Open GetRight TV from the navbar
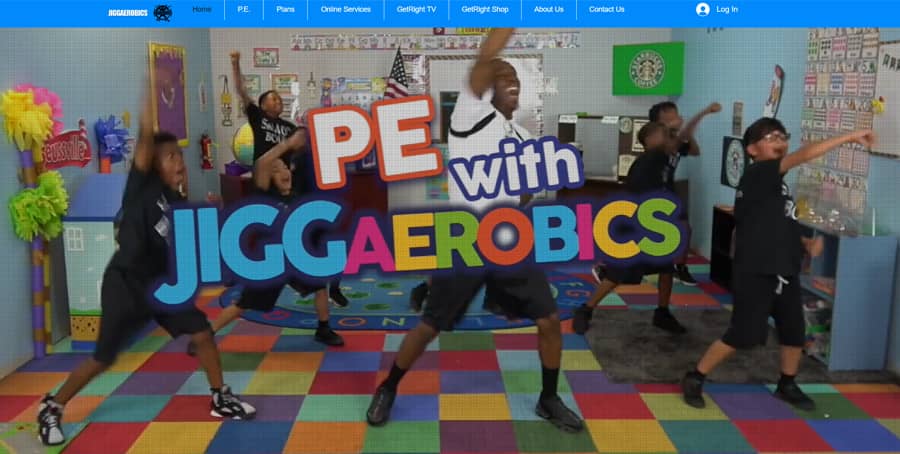Screen dimensions: 900x454 [x=416, y=10]
